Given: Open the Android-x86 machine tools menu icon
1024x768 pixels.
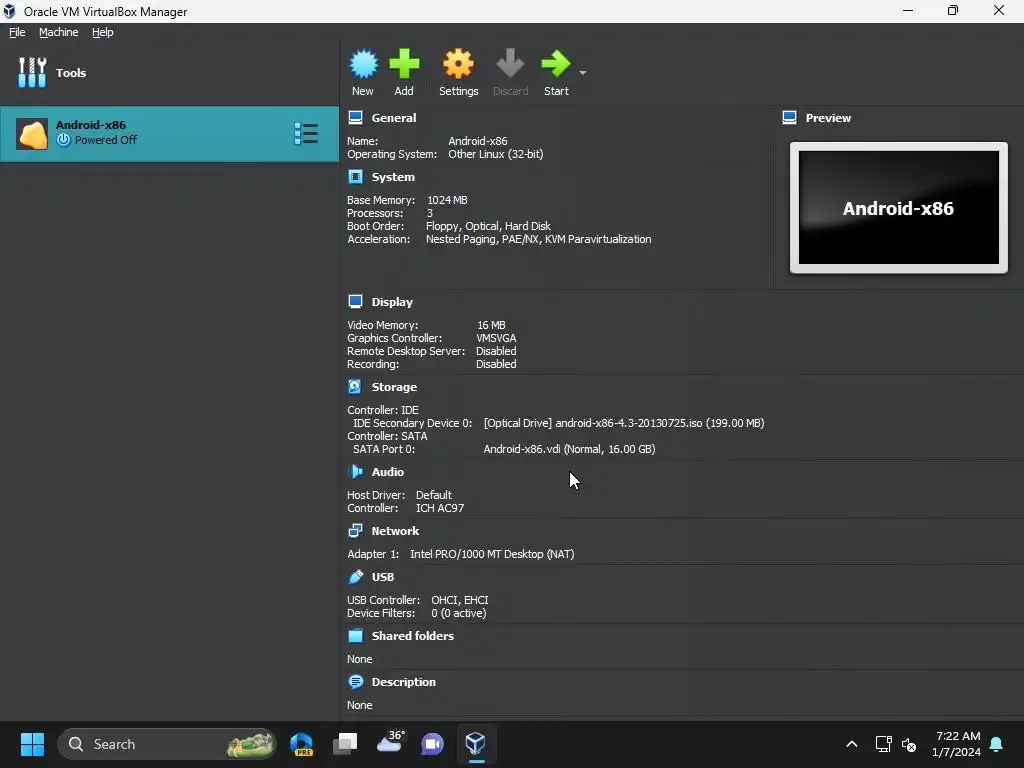Looking at the screenshot, I should pos(306,134).
